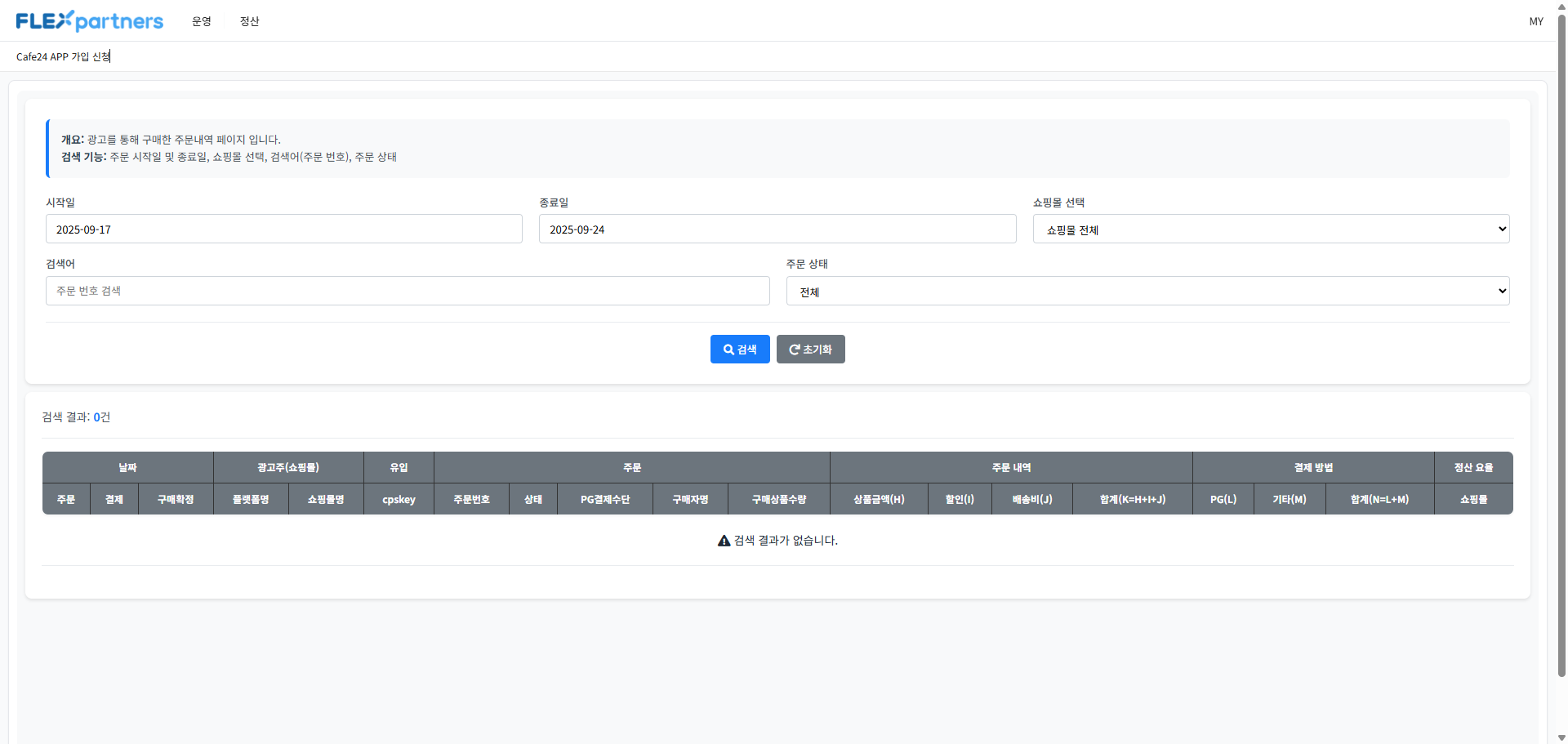Click the PG결제수단 column header
The width and height of the screenshot is (1568, 744).
604,499
